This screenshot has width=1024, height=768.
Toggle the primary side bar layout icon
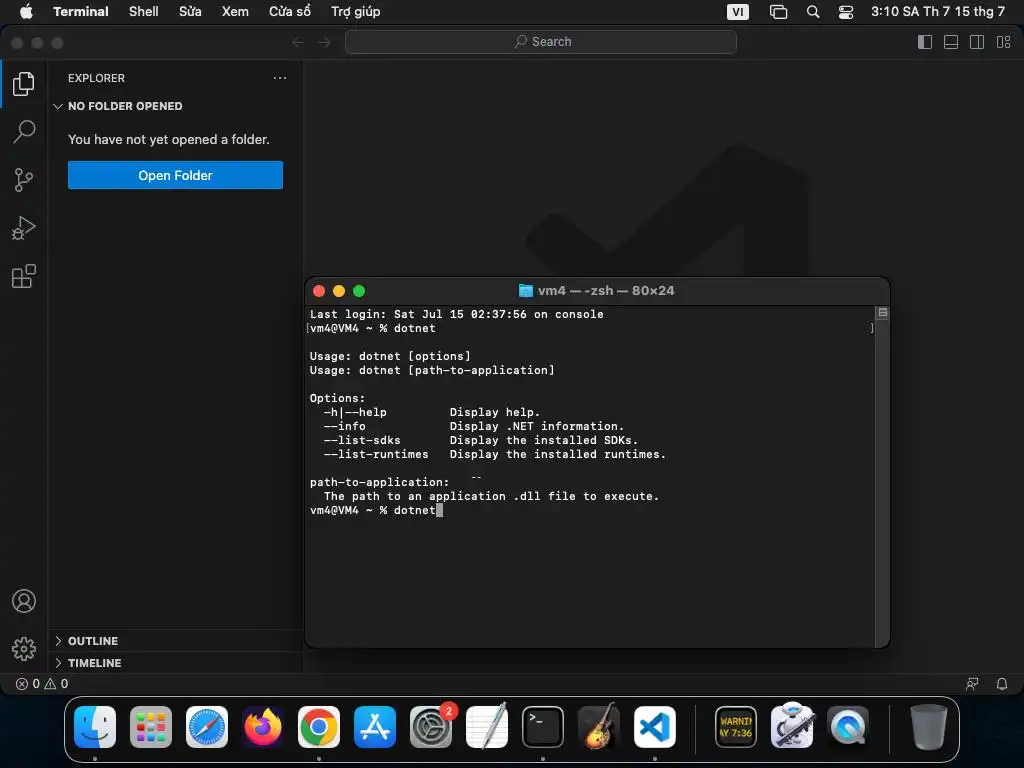pos(925,42)
